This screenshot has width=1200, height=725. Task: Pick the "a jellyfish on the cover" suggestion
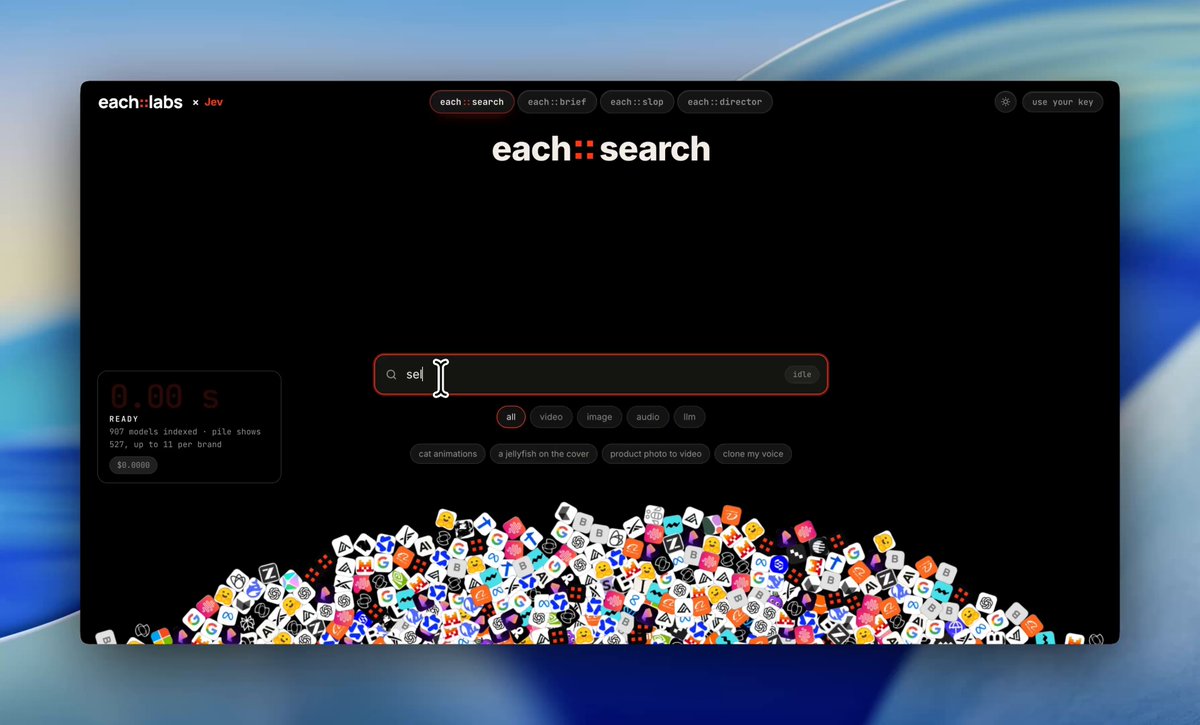(x=544, y=454)
